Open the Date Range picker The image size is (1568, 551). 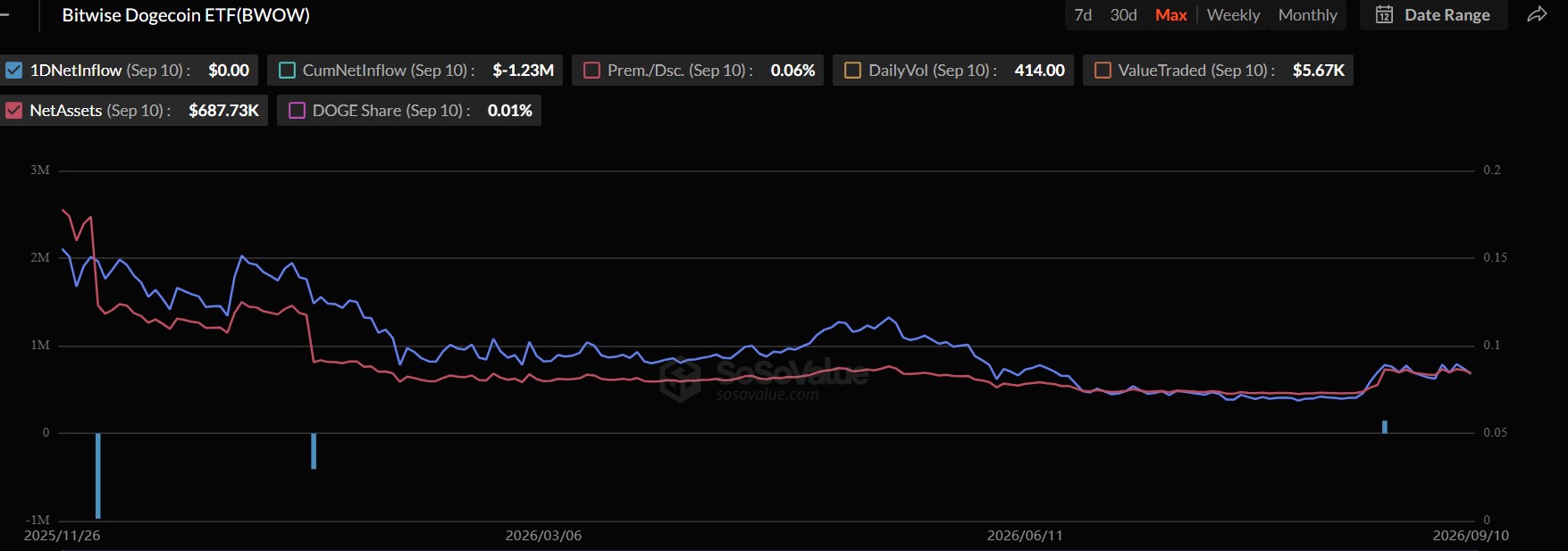(1433, 14)
